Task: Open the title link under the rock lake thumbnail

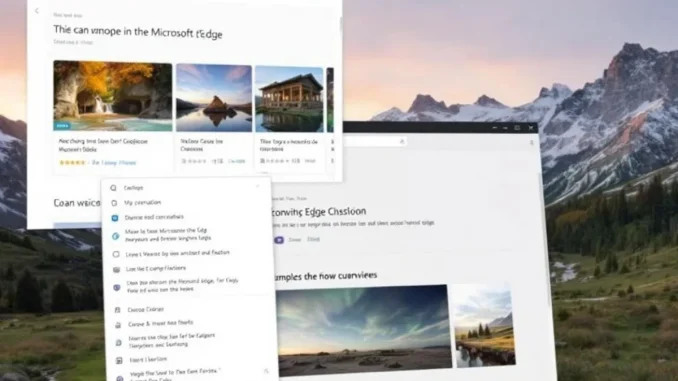Action: pos(201,145)
